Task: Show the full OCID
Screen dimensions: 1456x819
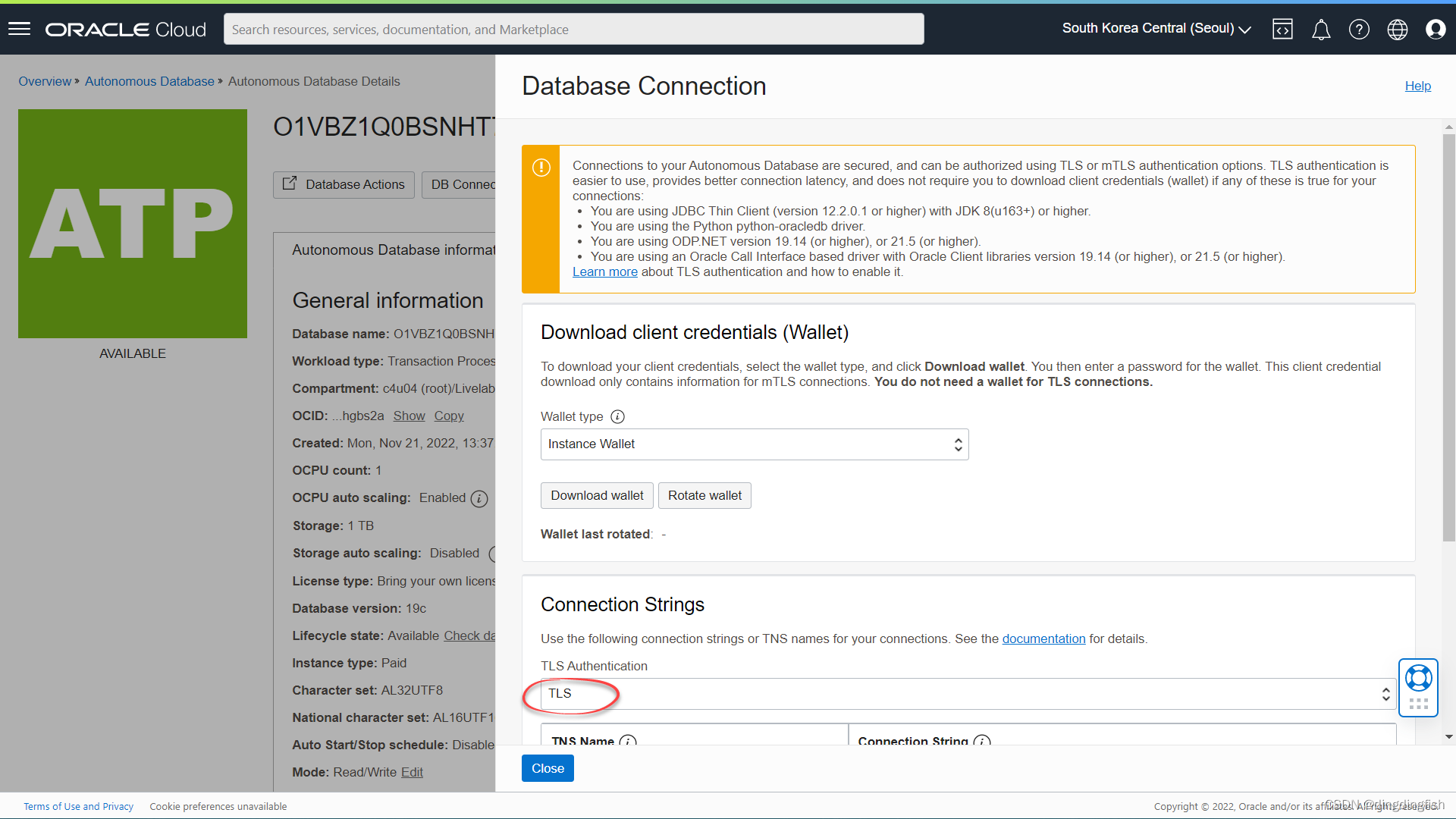Action: click(x=409, y=416)
